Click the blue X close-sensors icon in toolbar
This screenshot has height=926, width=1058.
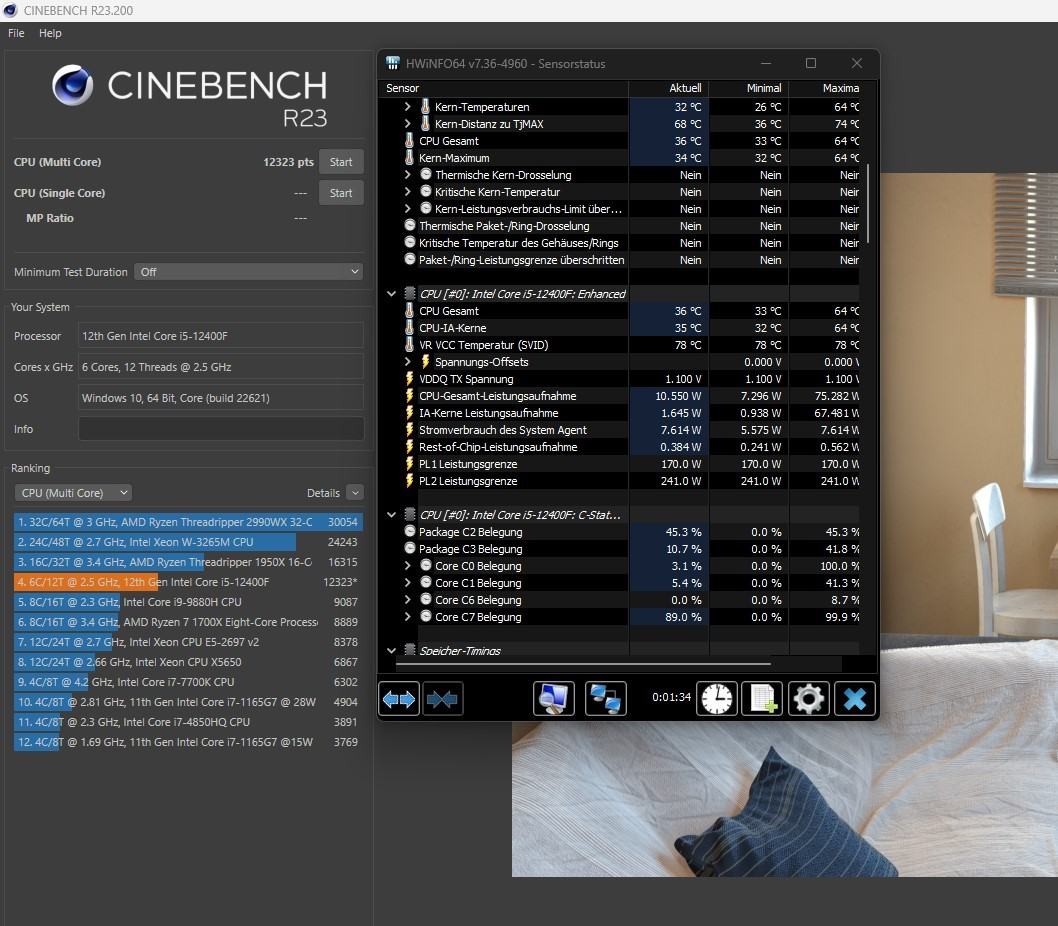[x=855, y=699]
